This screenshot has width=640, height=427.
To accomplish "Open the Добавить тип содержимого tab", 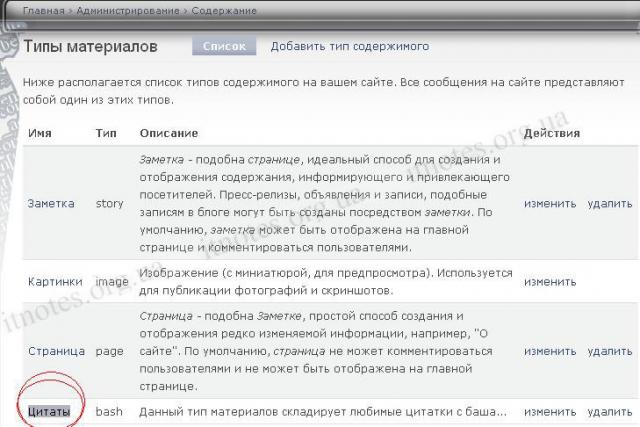I will click(350, 46).
